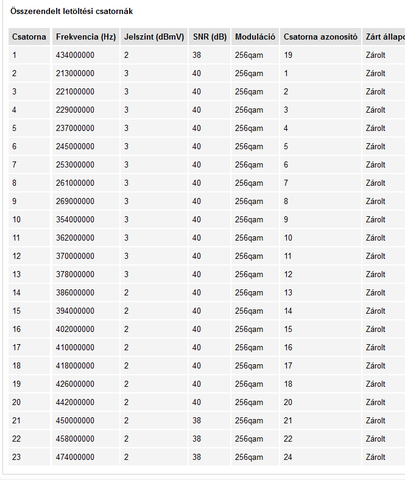Click frequency value 434000000
The width and height of the screenshot is (405, 480).
point(75,55)
